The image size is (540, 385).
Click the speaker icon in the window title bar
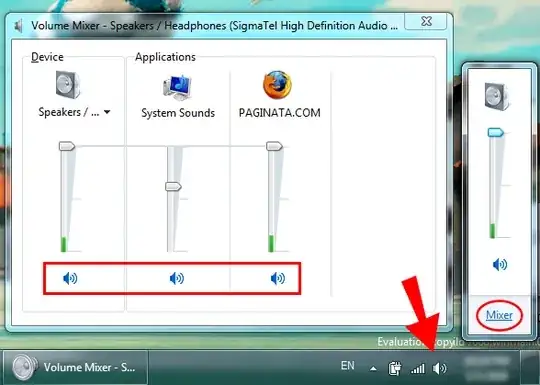pos(19,26)
